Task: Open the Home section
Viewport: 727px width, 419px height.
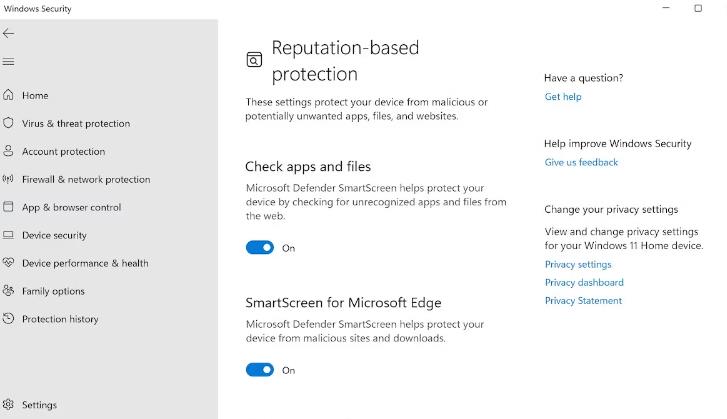Action: [35, 95]
